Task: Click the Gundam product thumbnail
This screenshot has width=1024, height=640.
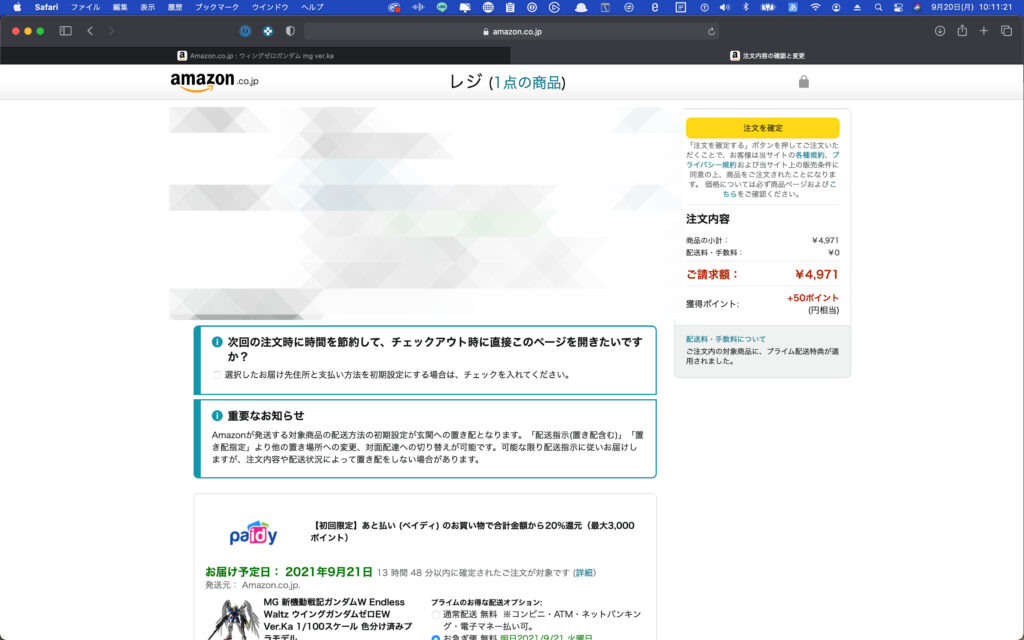Action: pos(232,619)
